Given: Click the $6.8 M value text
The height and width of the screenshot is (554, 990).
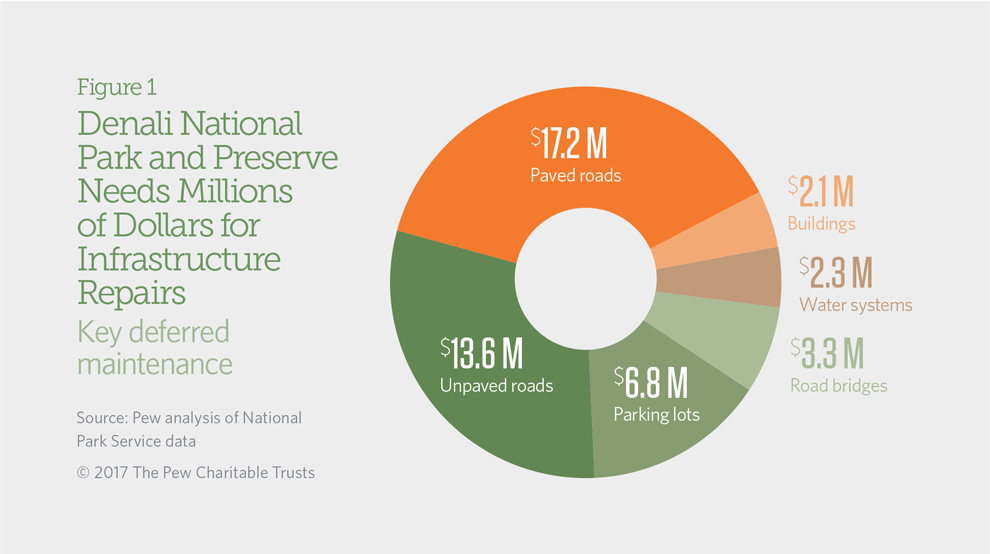Looking at the screenshot, I should click(x=651, y=382).
